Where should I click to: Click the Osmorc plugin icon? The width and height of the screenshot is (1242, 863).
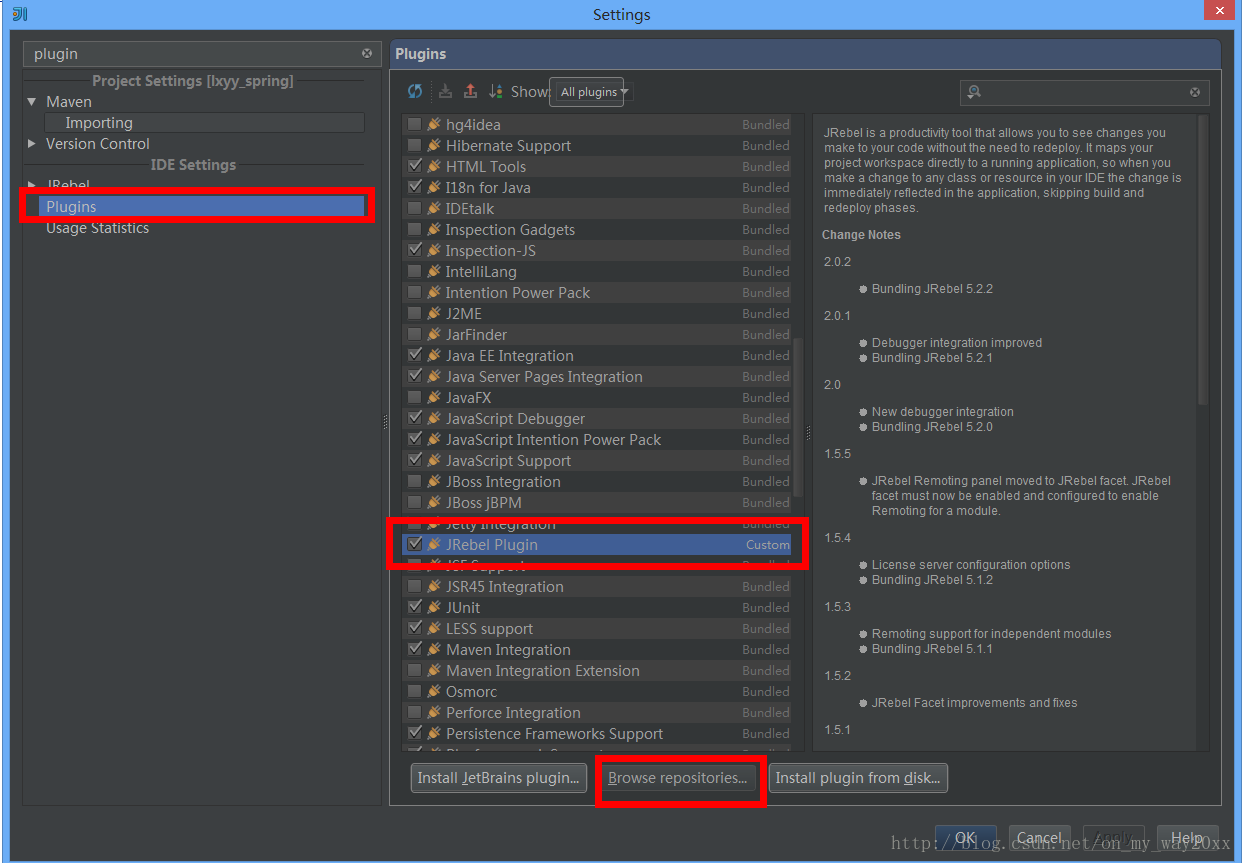coord(434,692)
